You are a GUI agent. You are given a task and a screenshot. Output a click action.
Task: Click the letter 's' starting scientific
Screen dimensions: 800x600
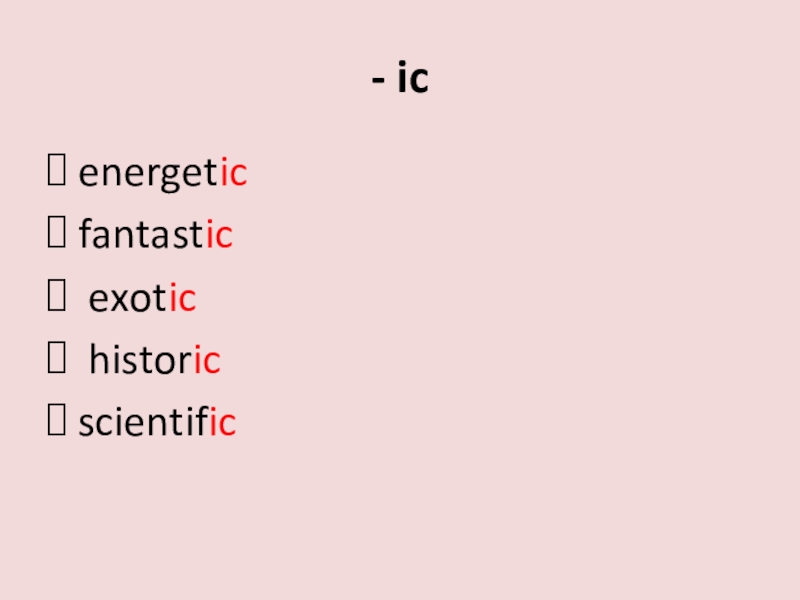[x=86, y=425]
